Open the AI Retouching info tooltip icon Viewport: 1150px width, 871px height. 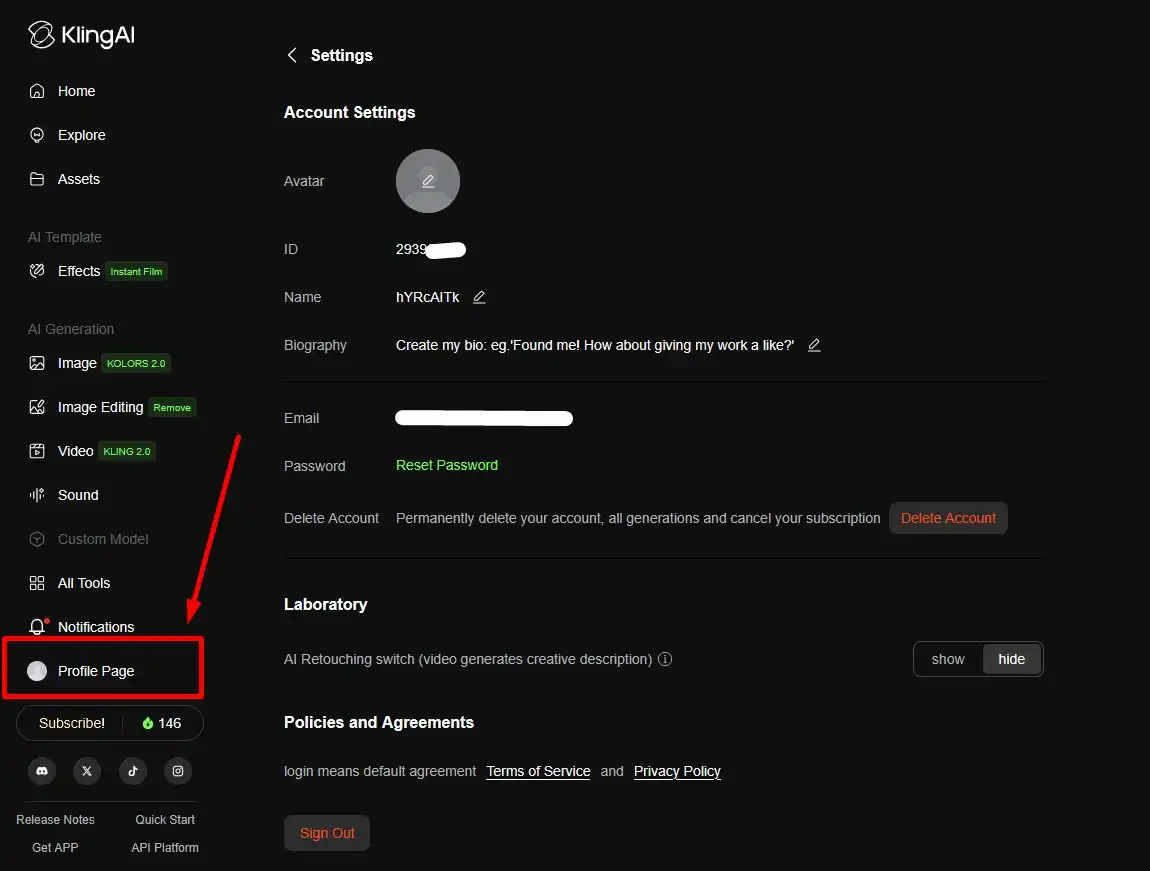click(665, 659)
